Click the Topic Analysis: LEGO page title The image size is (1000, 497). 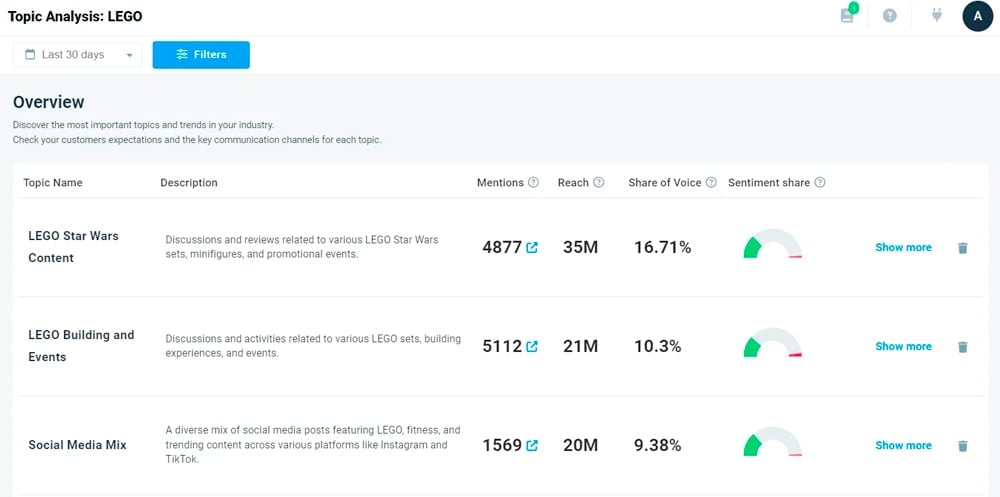(75, 17)
